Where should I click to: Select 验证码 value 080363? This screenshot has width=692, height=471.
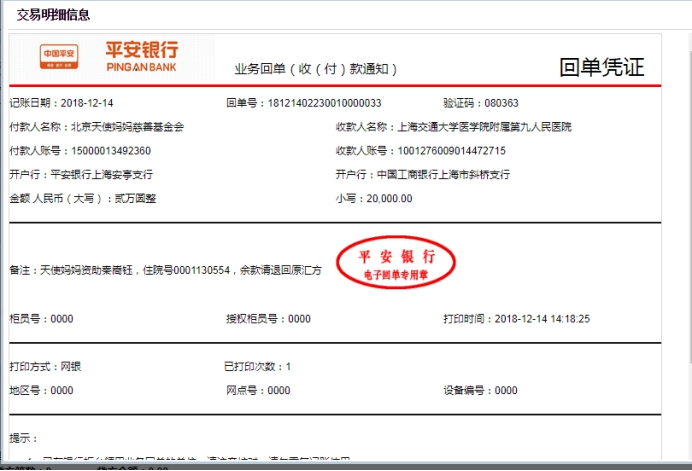501,103
